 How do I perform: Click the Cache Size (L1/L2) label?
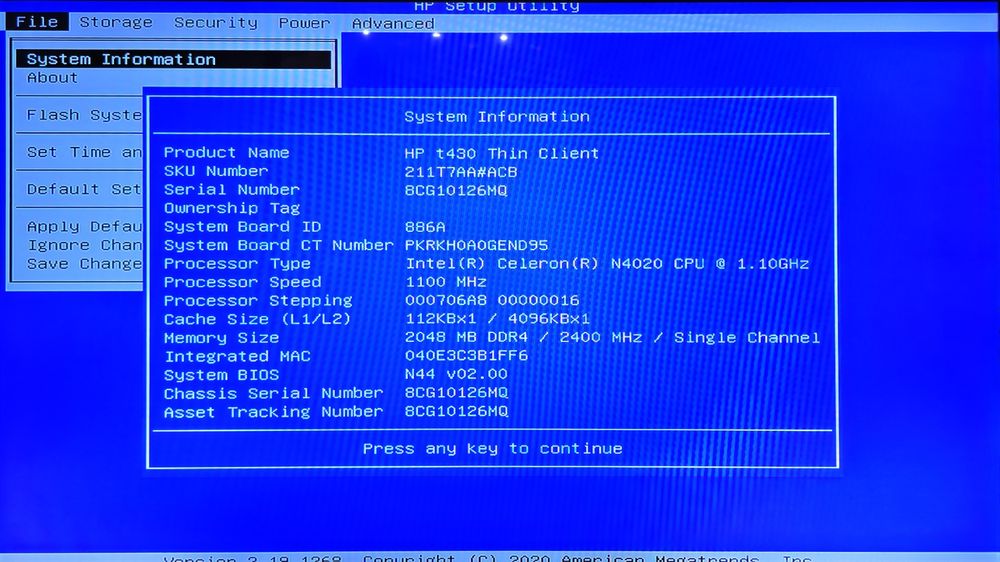coord(258,319)
